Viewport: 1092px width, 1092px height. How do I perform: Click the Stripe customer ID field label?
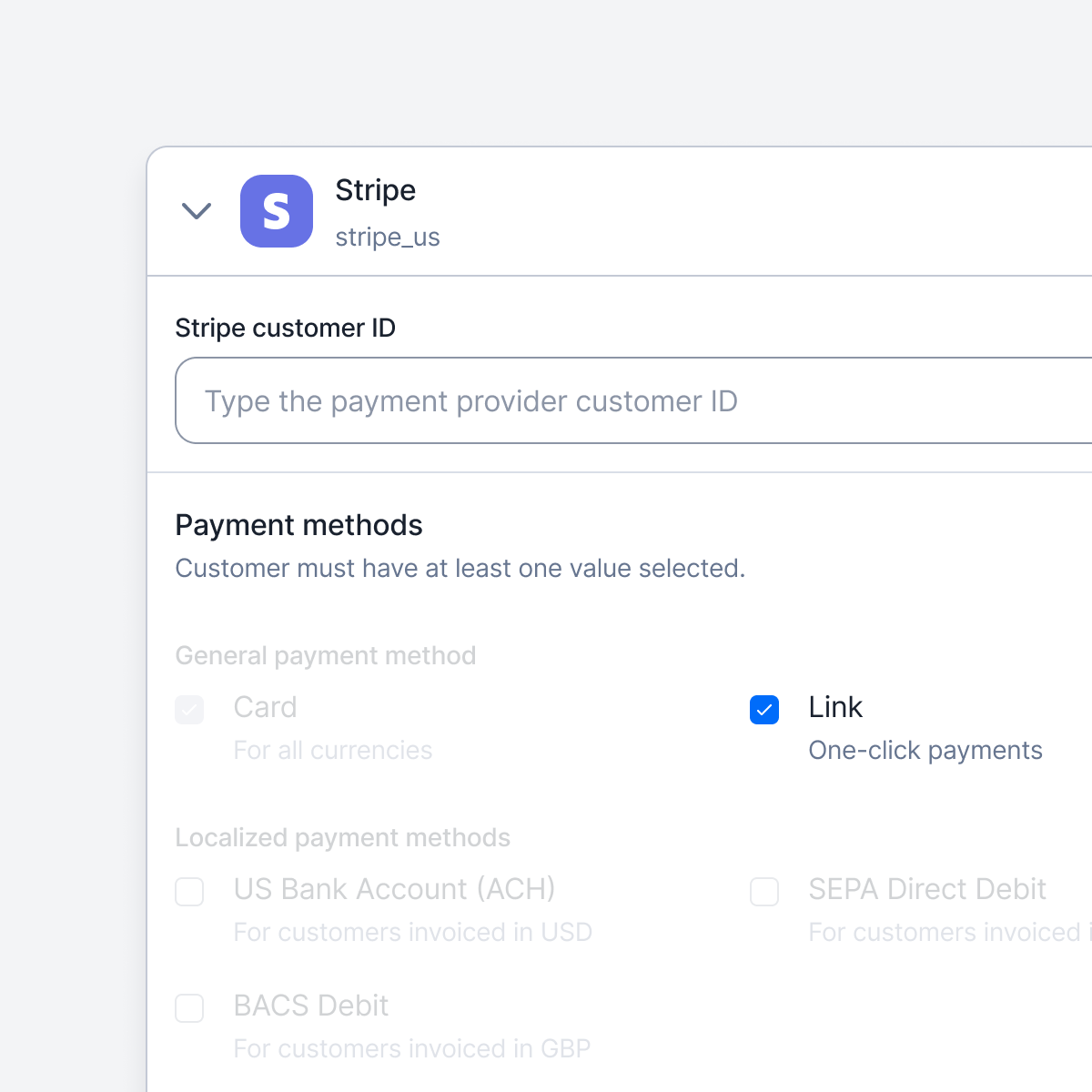point(285,328)
